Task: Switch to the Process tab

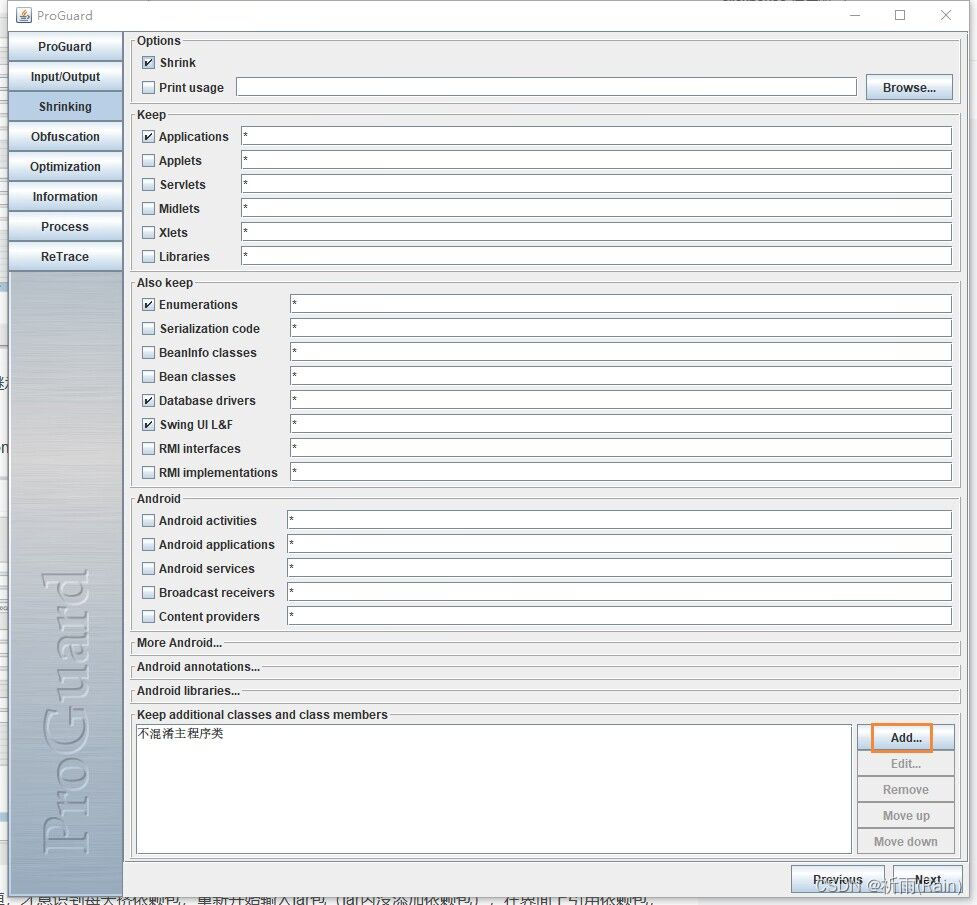Action: (x=65, y=226)
